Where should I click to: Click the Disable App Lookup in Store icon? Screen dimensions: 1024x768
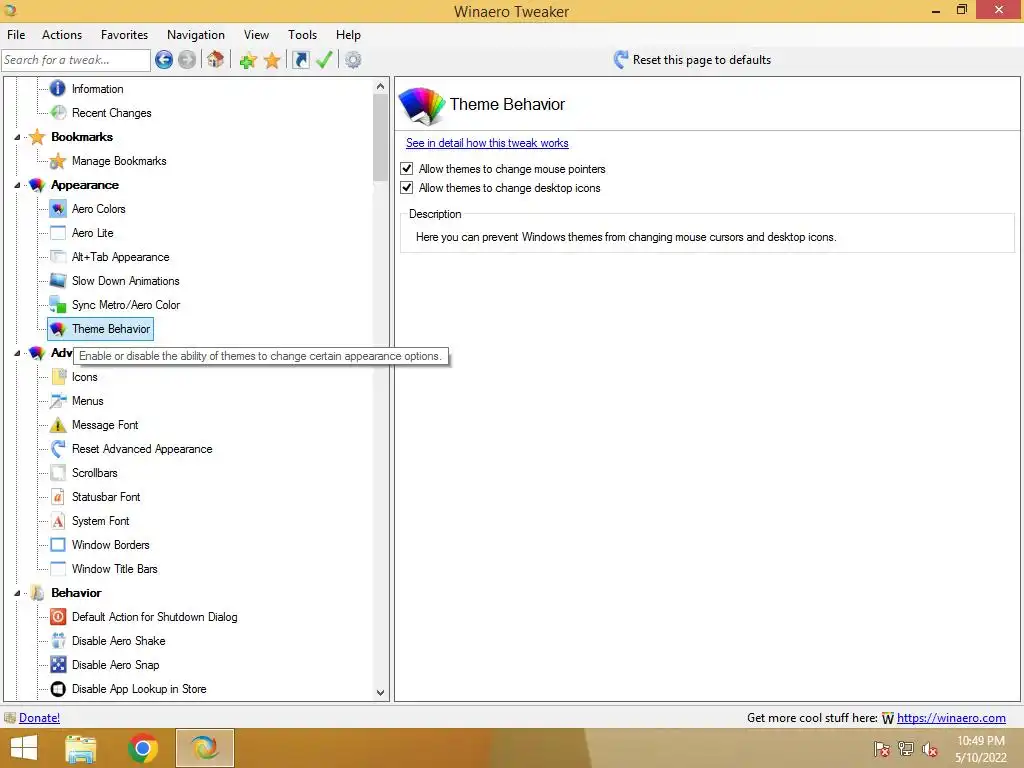pos(58,689)
